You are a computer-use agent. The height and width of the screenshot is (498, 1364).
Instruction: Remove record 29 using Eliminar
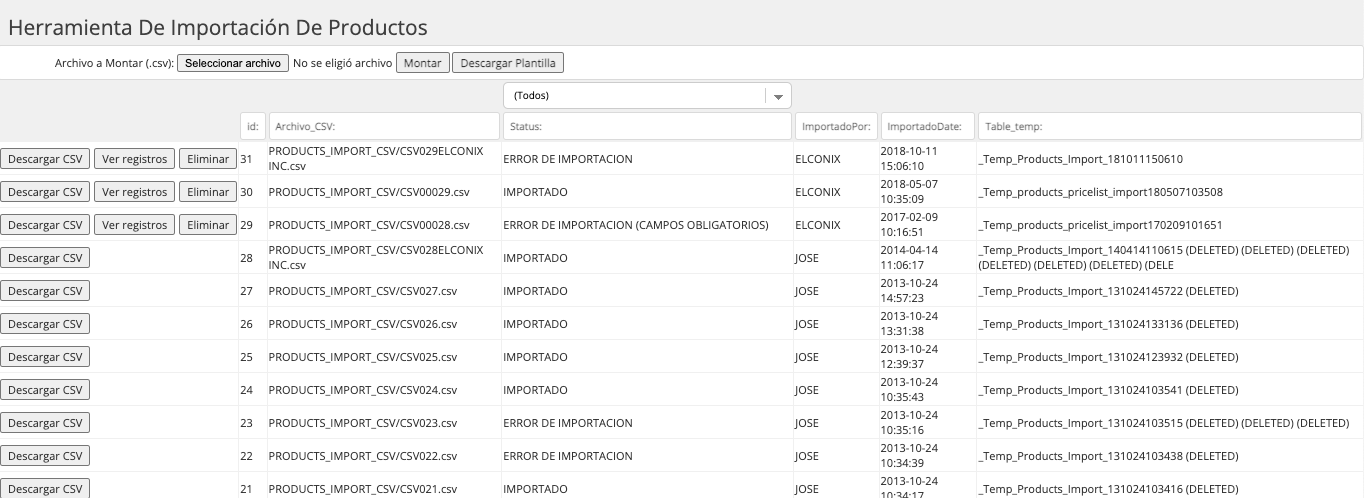[x=208, y=225]
